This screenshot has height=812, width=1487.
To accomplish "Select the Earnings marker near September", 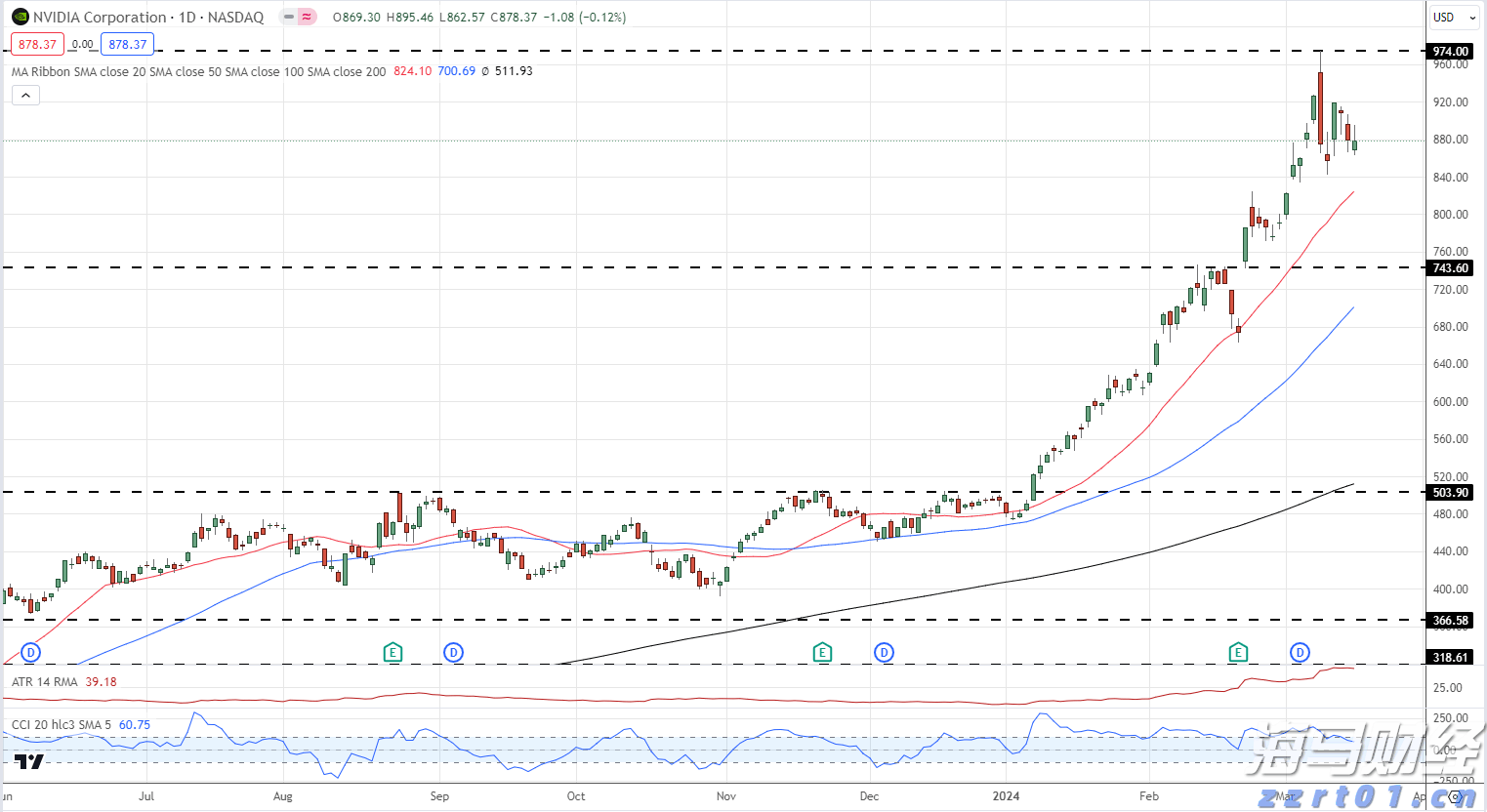I will click(x=392, y=652).
